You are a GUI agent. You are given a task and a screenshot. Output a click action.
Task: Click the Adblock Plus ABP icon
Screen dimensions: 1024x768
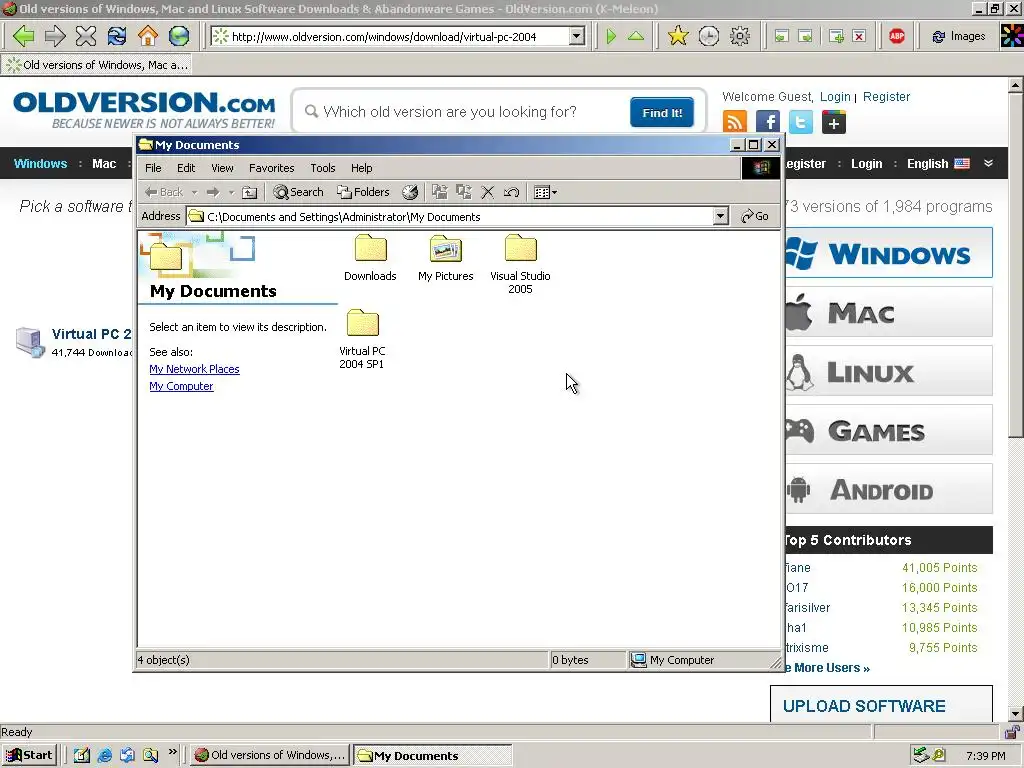coord(897,36)
